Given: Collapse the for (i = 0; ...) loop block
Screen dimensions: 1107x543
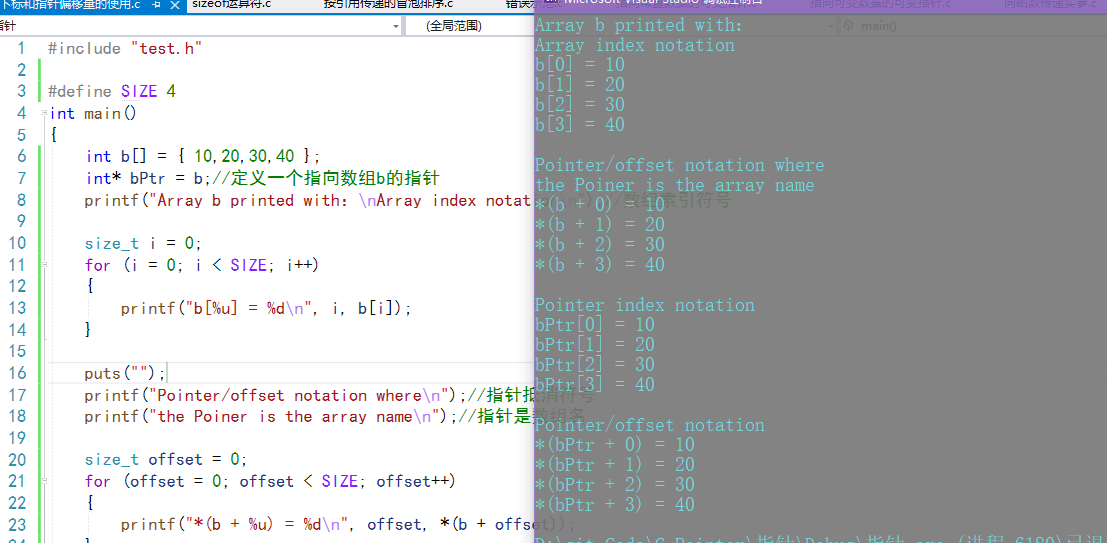Looking at the screenshot, I should pos(44,265).
